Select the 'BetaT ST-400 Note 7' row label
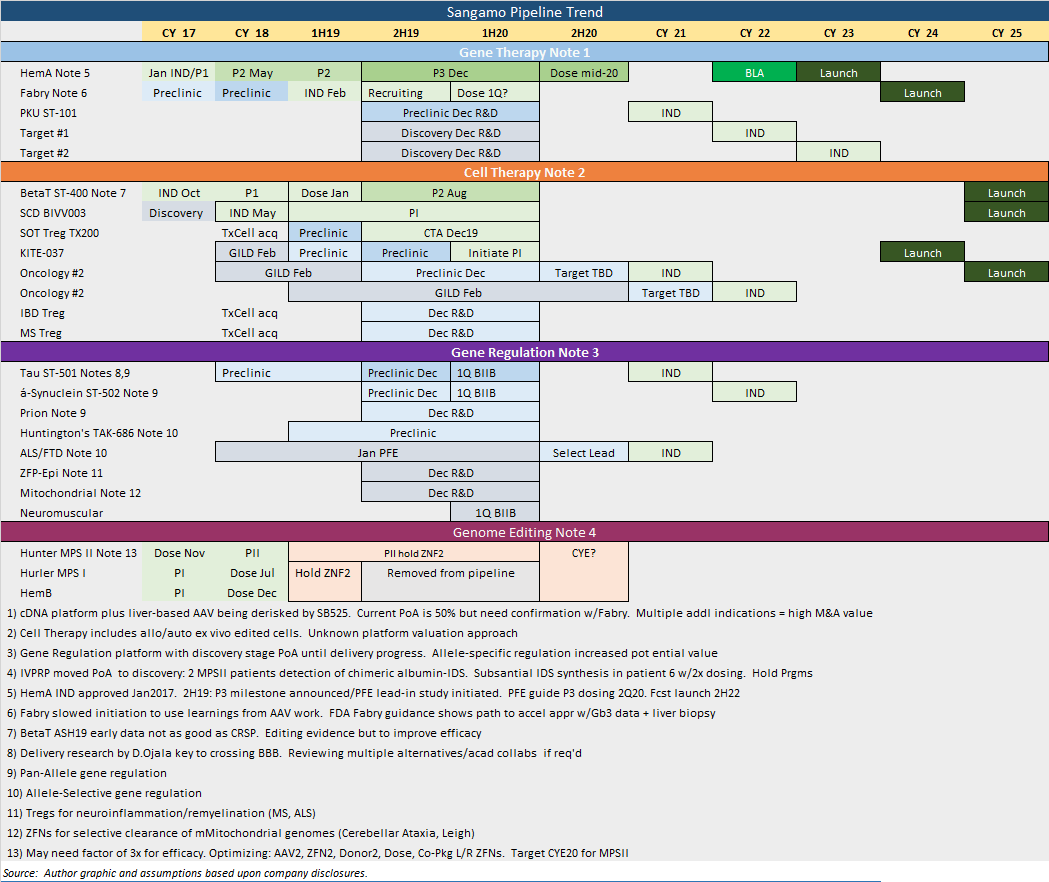The image size is (1049, 882). click(73, 193)
